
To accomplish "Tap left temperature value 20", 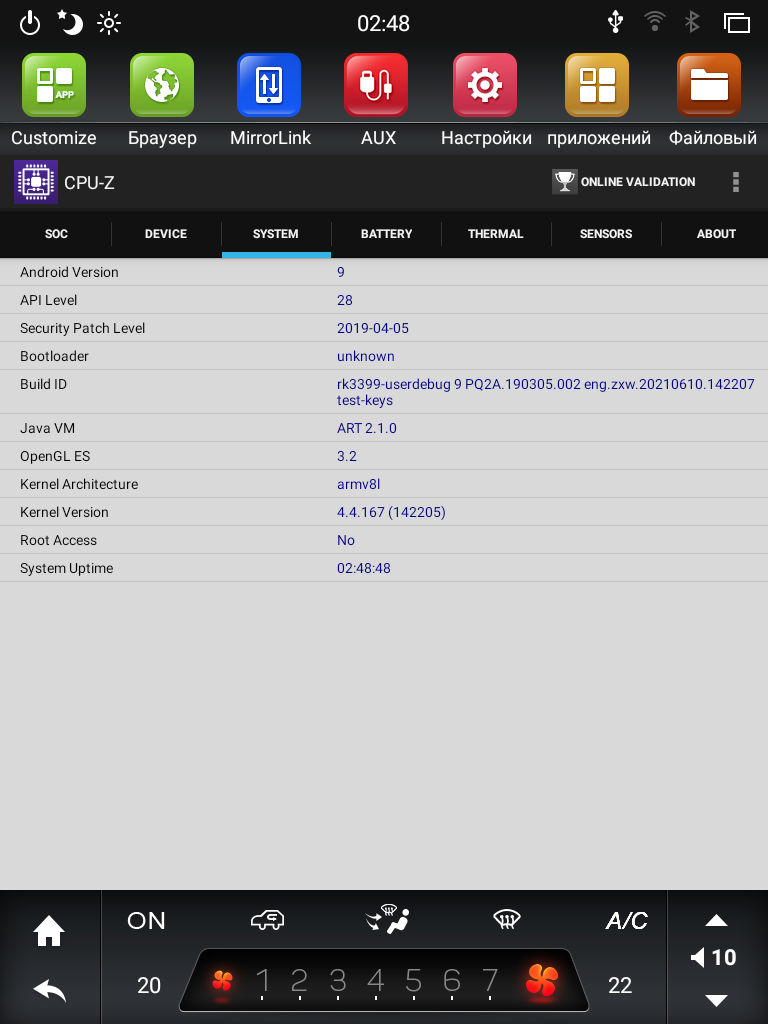I will (x=149, y=985).
